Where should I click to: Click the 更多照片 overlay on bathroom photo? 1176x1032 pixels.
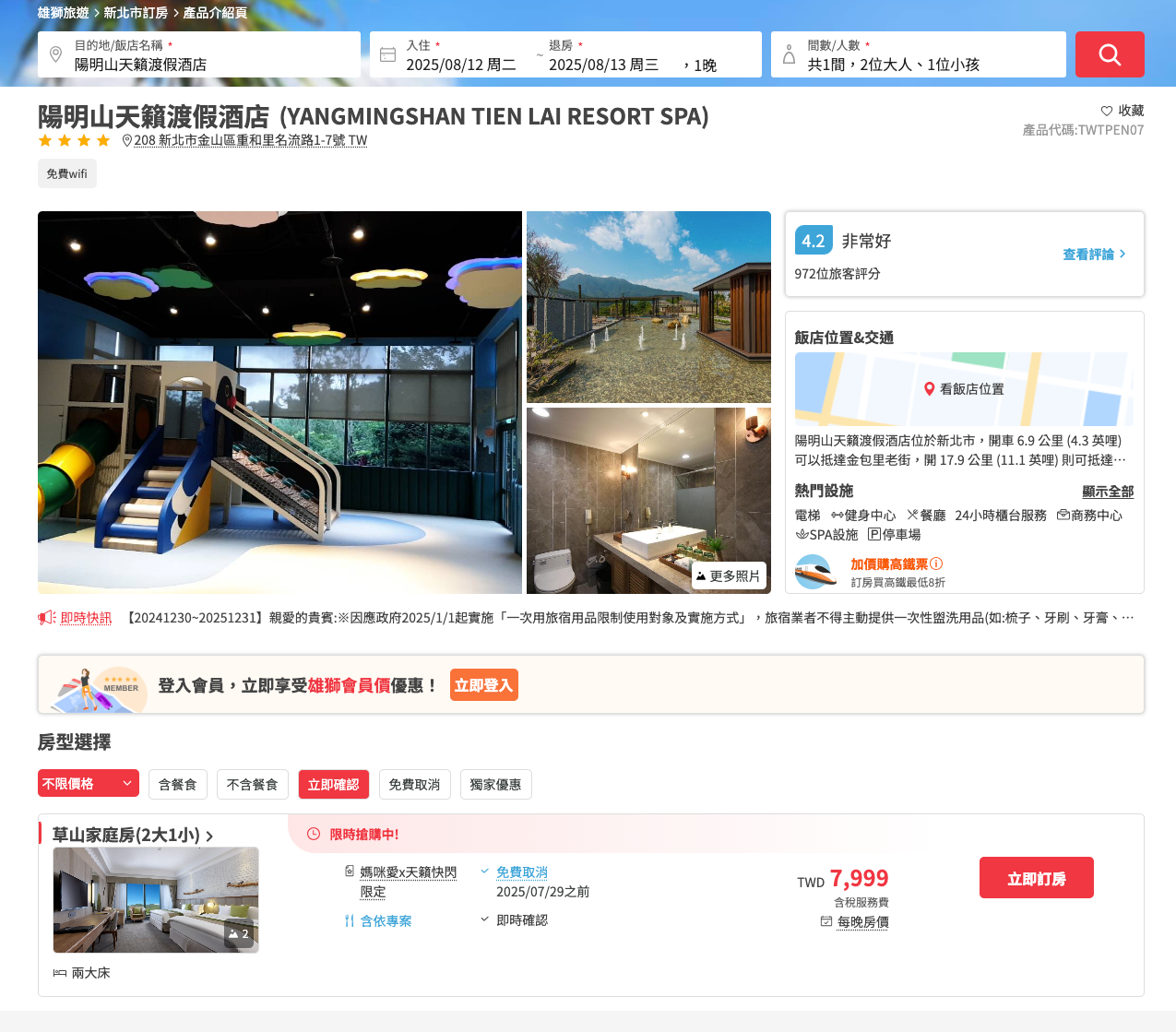pos(729,575)
